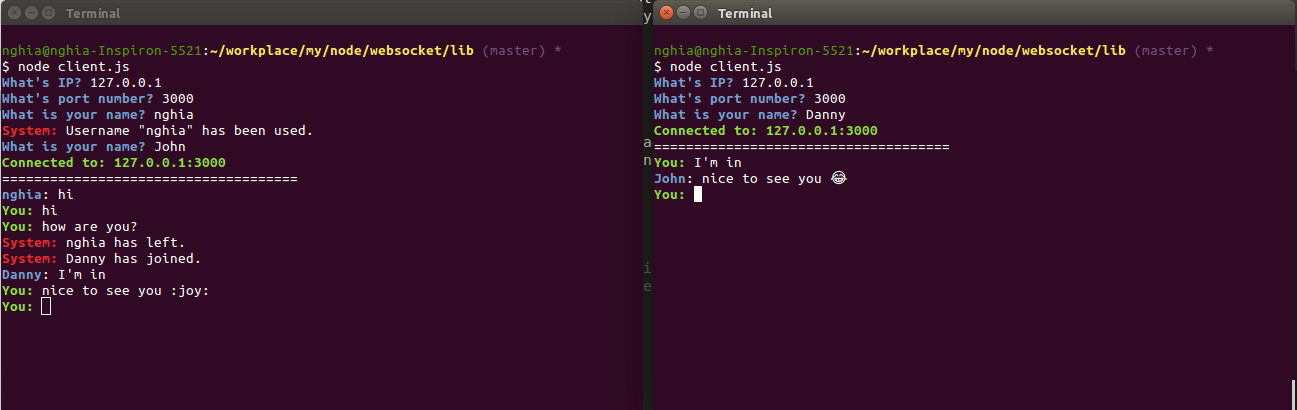Click the prompt cursor after the last 'You:' in Danny's terminal
The width and height of the screenshot is (1297, 410).
698,194
